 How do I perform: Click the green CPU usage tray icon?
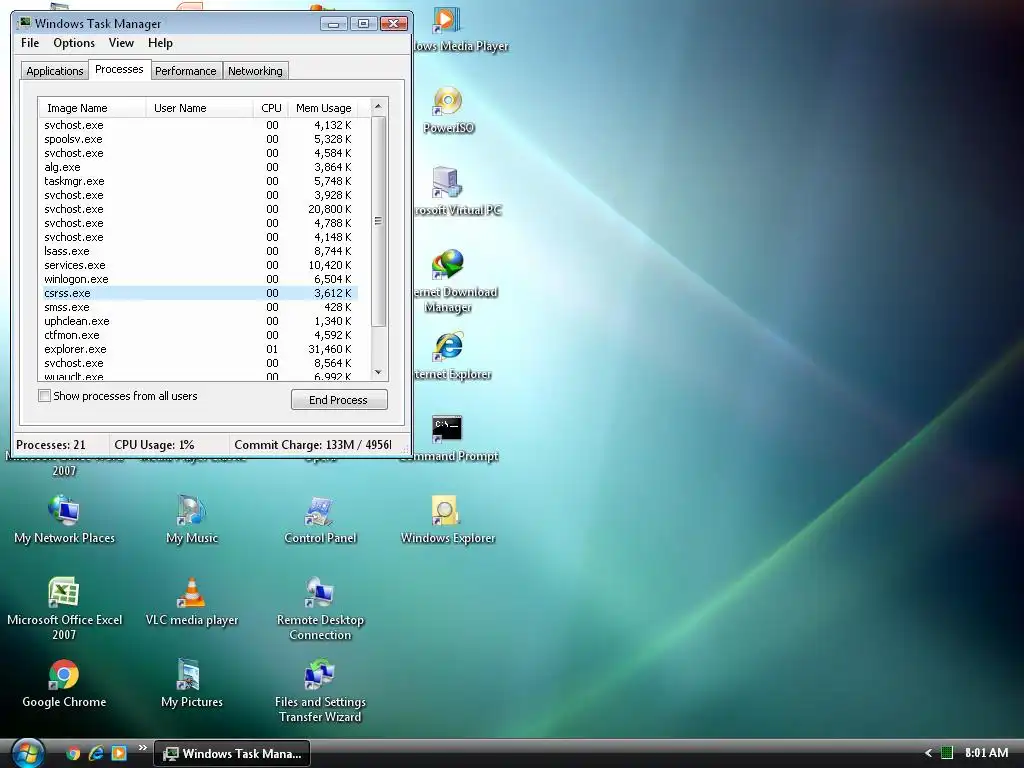(947, 753)
